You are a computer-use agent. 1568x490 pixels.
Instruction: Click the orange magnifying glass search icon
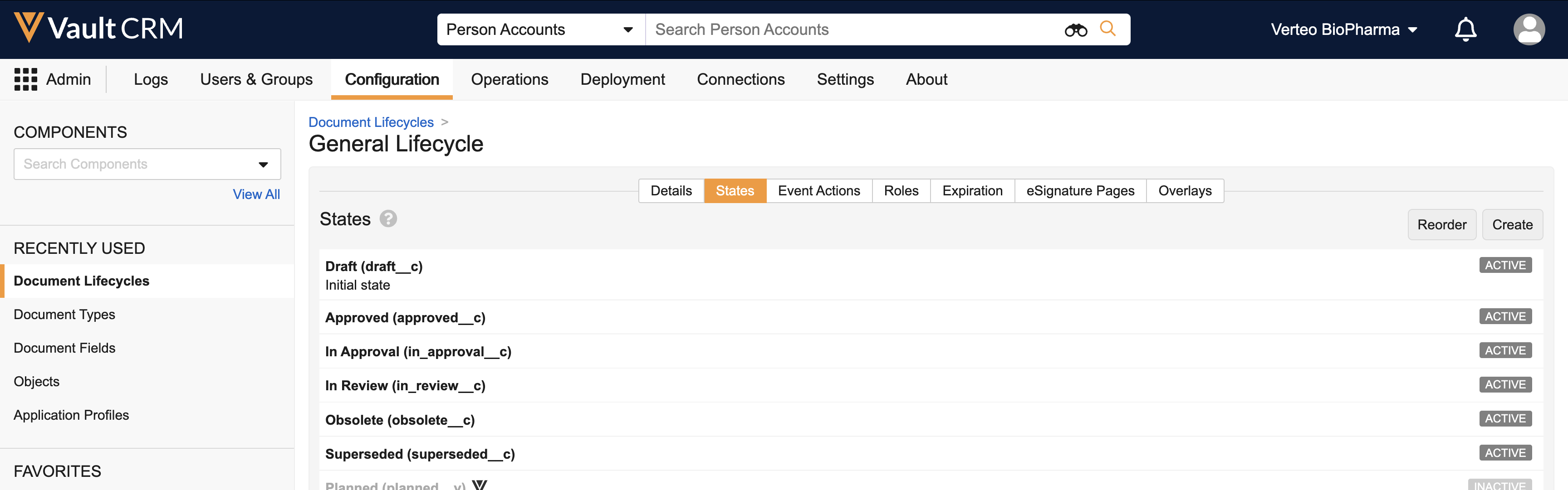(1107, 29)
